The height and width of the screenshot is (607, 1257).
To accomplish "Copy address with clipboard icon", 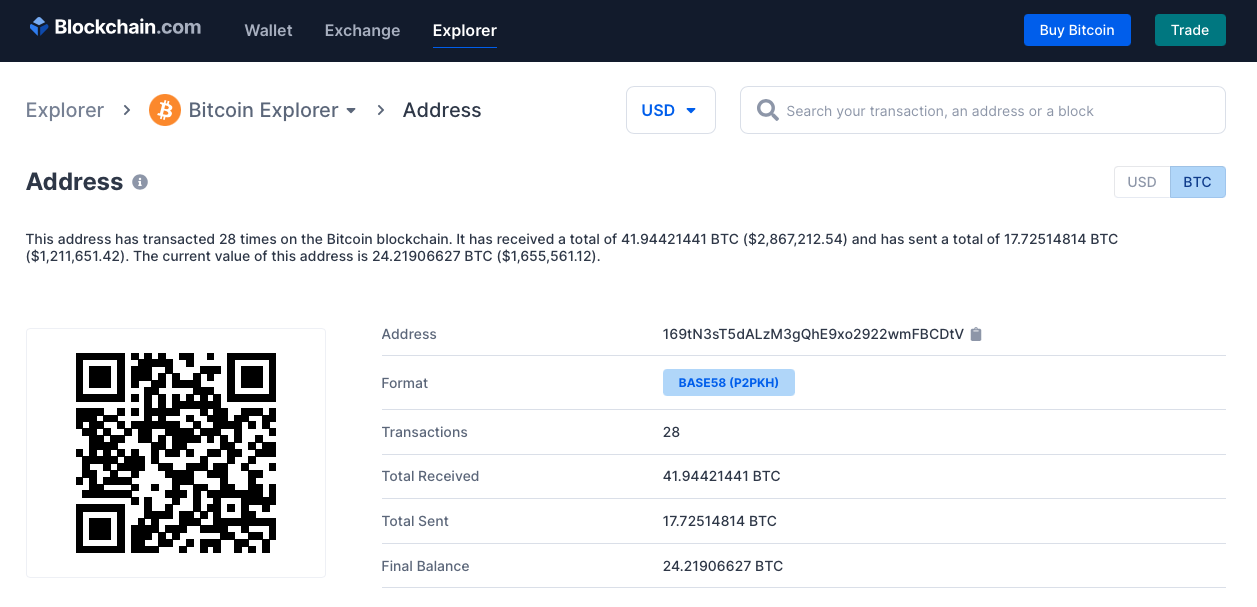I will tap(976, 334).
